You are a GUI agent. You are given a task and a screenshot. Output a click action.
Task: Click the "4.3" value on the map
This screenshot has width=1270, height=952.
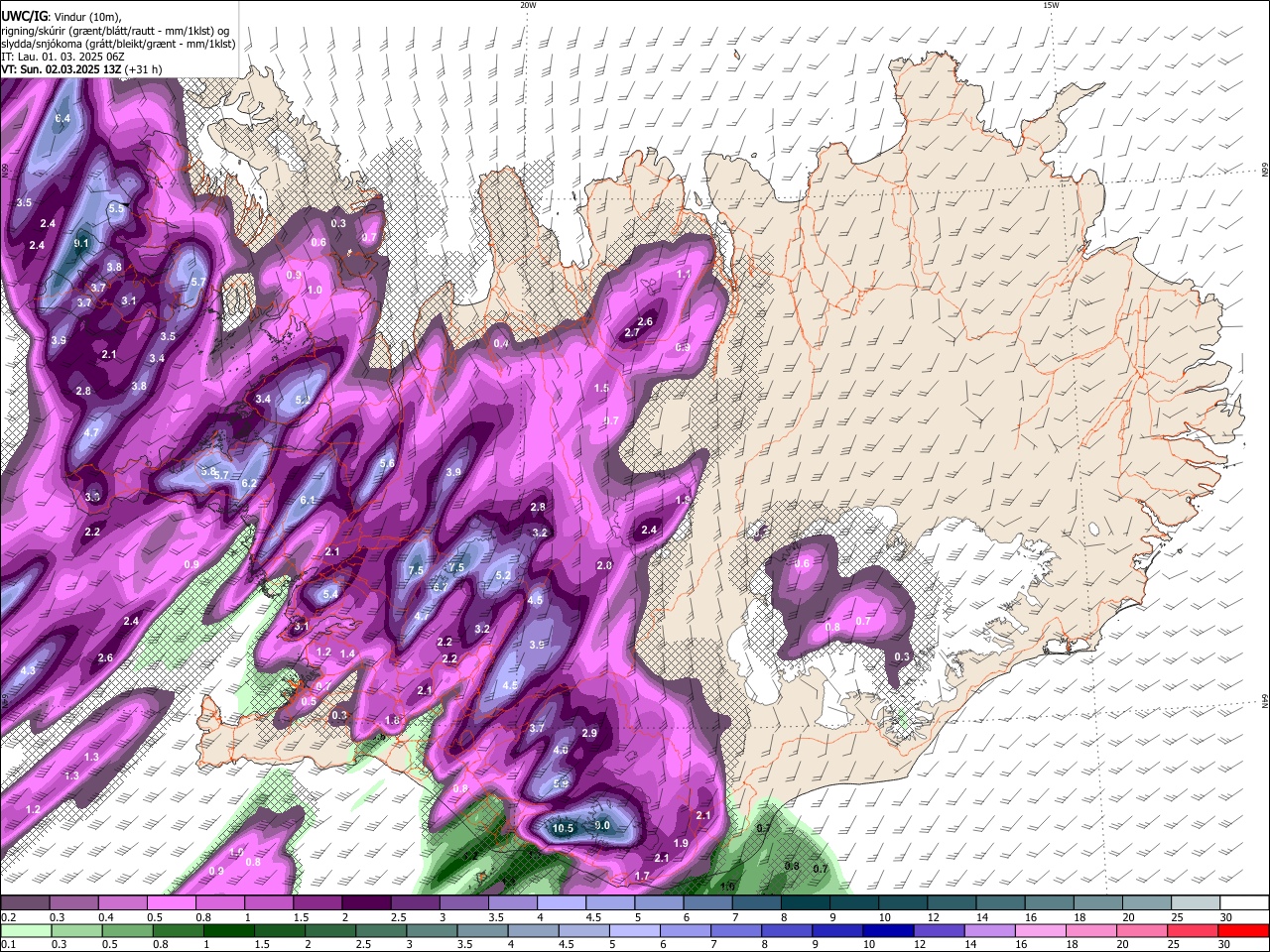tap(28, 670)
